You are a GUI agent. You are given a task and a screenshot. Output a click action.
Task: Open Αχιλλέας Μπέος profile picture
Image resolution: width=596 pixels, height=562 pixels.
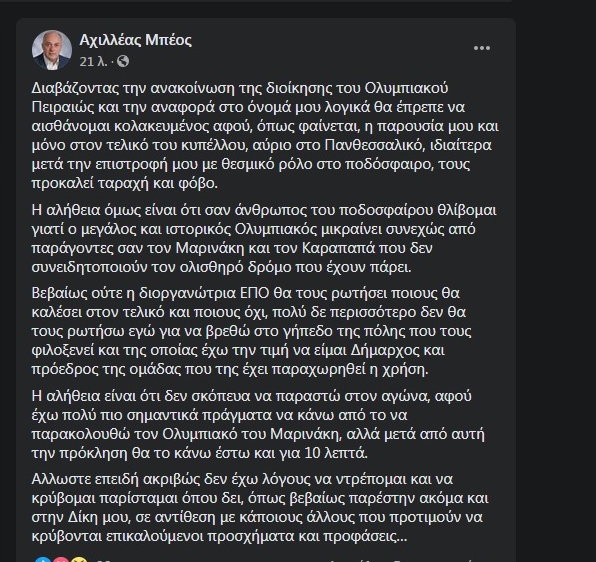click(52, 50)
